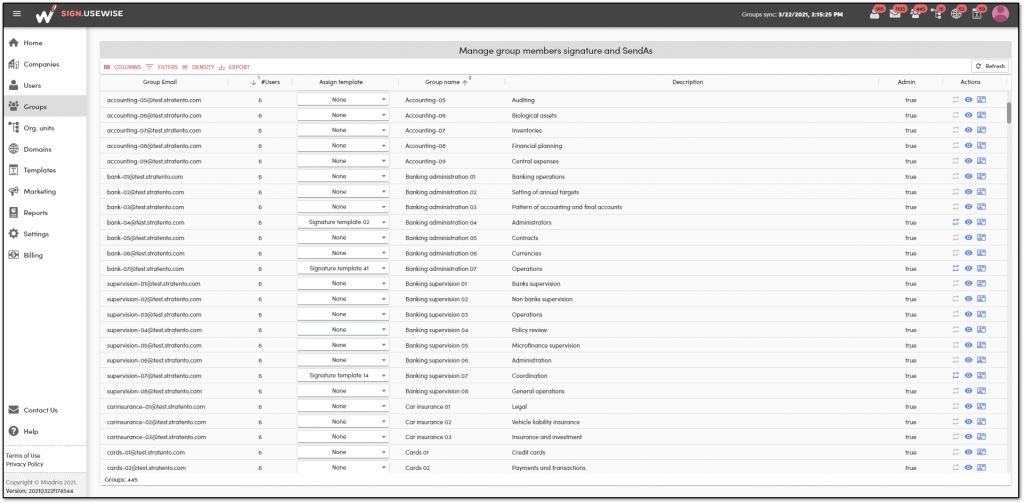Click the Export button
This screenshot has height=503, width=1024.
[x=234, y=67]
